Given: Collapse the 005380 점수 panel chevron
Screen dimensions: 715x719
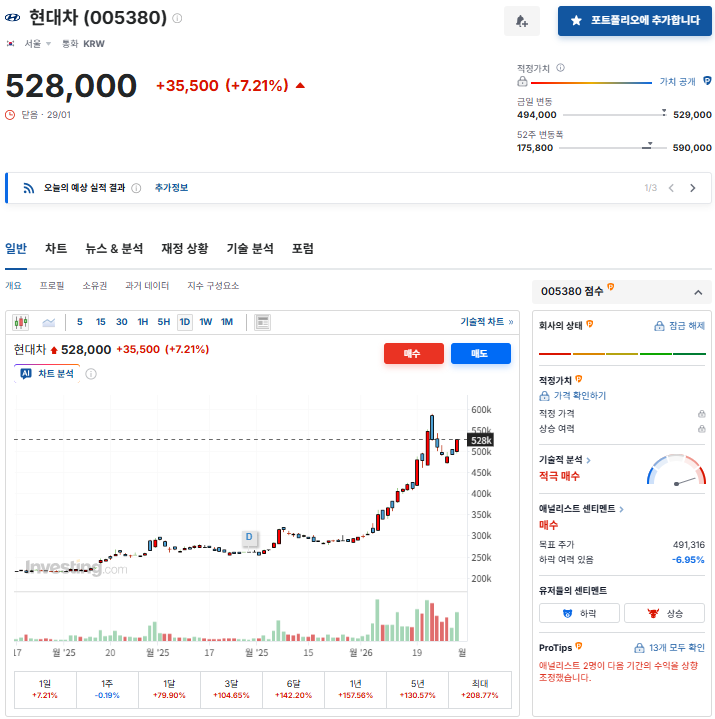Looking at the screenshot, I should pos(698,293).
